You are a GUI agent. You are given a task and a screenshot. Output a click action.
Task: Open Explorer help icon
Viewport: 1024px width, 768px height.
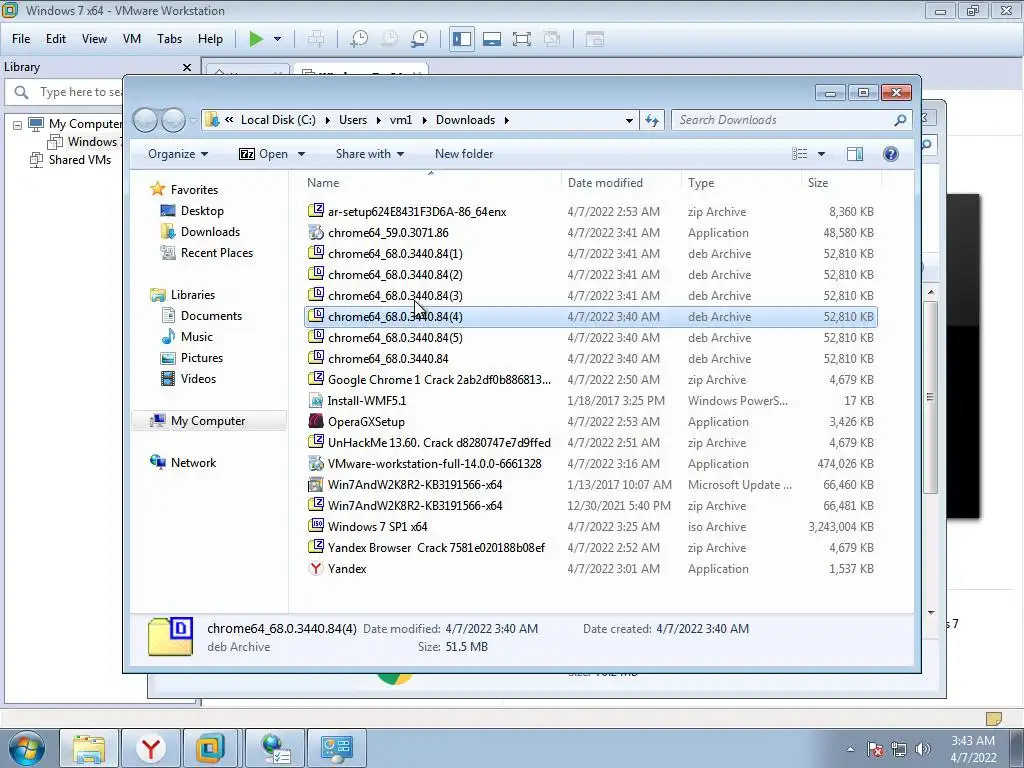891,154
